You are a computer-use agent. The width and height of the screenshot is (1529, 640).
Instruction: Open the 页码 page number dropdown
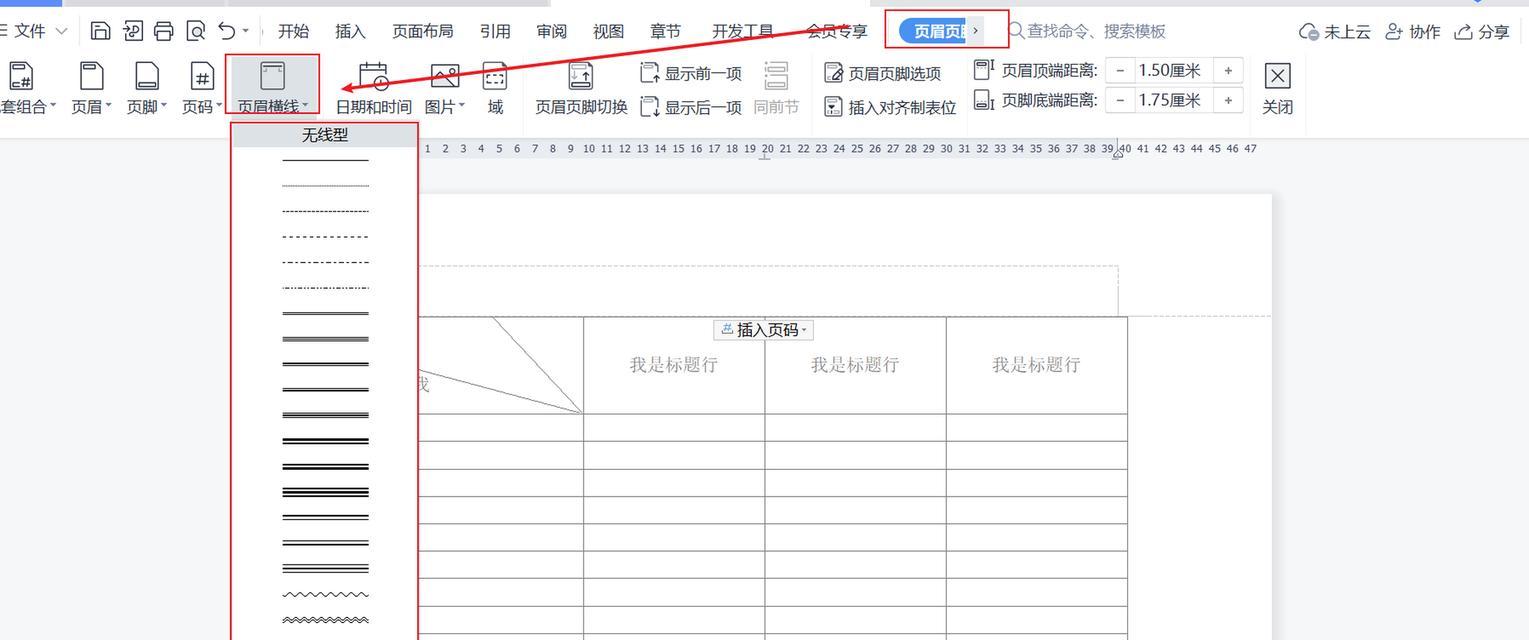click(x=202, y=88)
